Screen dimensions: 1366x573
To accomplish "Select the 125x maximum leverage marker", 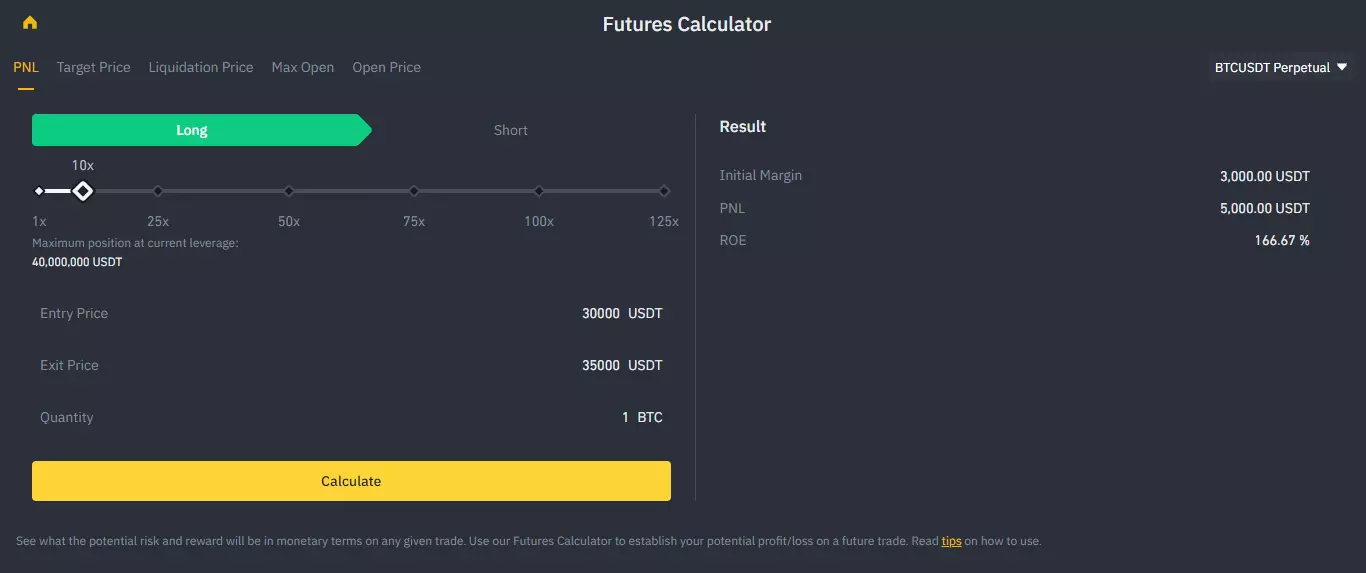I will coord(664,191).
